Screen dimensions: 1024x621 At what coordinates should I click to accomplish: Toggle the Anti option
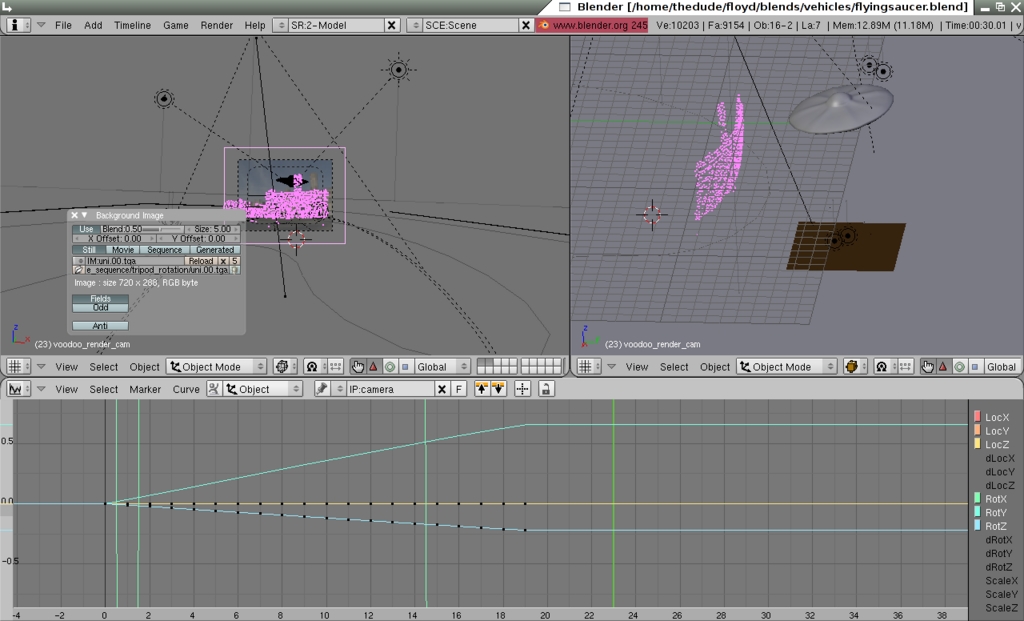click(100, 325)
